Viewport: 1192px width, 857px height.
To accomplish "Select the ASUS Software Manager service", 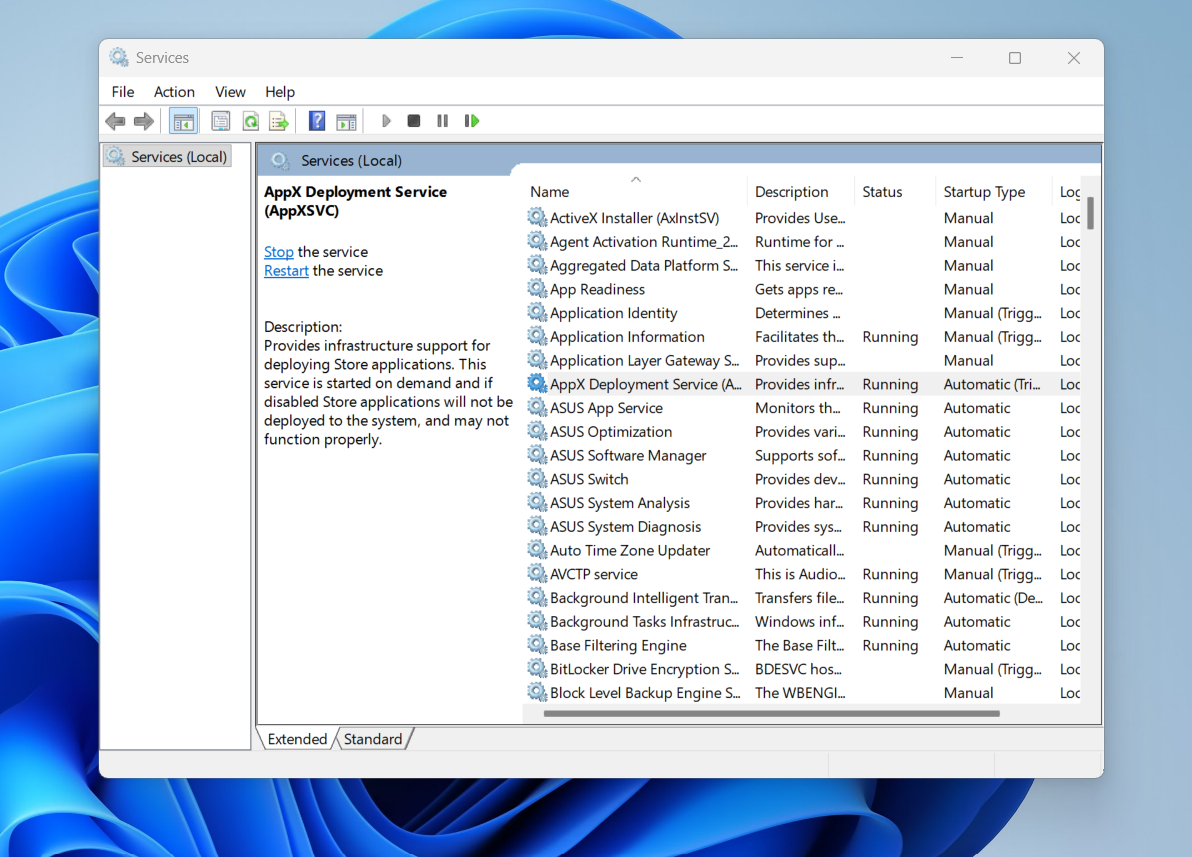I will pos(802,455).
